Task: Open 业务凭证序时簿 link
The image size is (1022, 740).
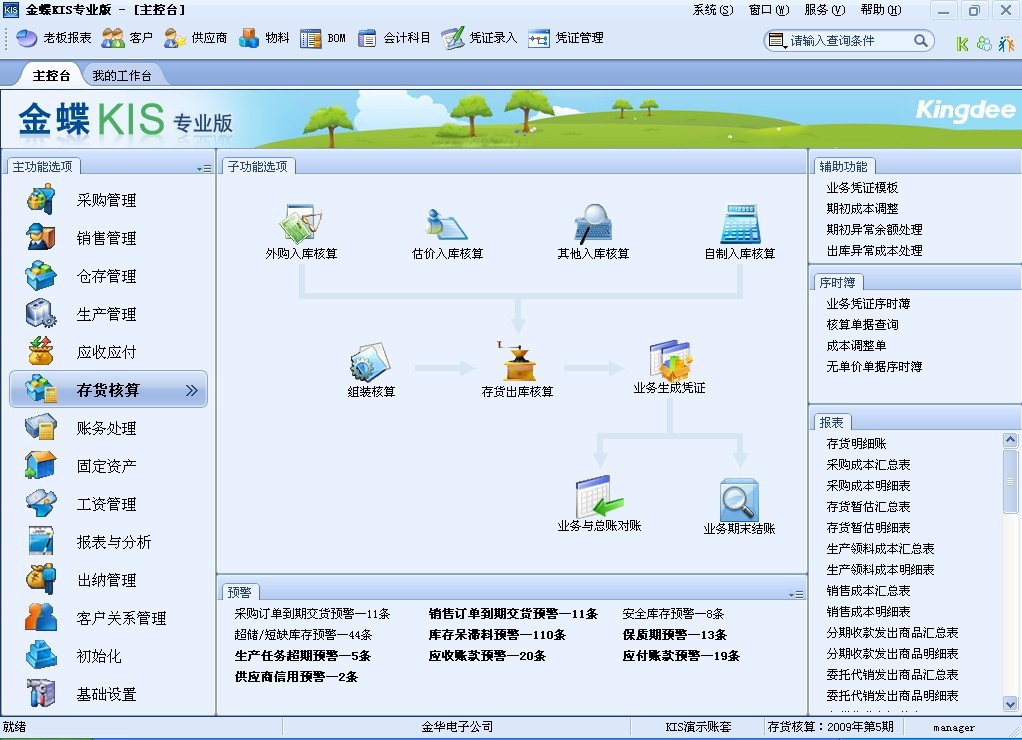Action: (x=868, y=304)
